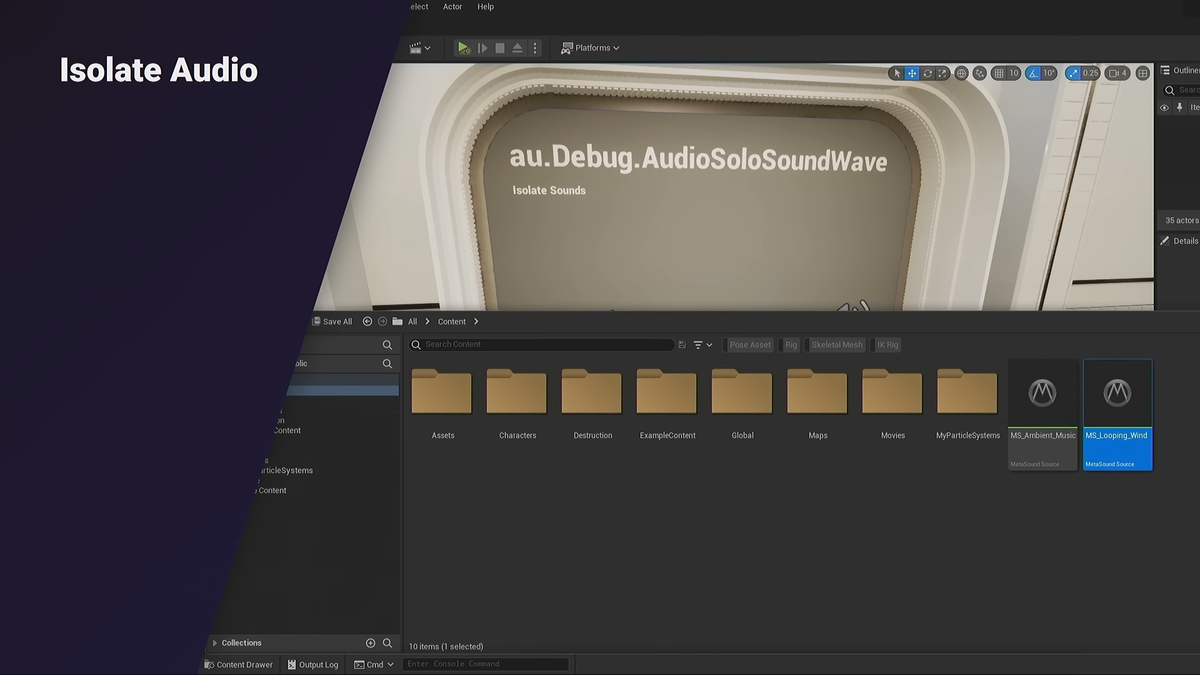Click the back arrow in Content Browser
The height and width of the screenshot is (675, 1200).
point(367,322)
